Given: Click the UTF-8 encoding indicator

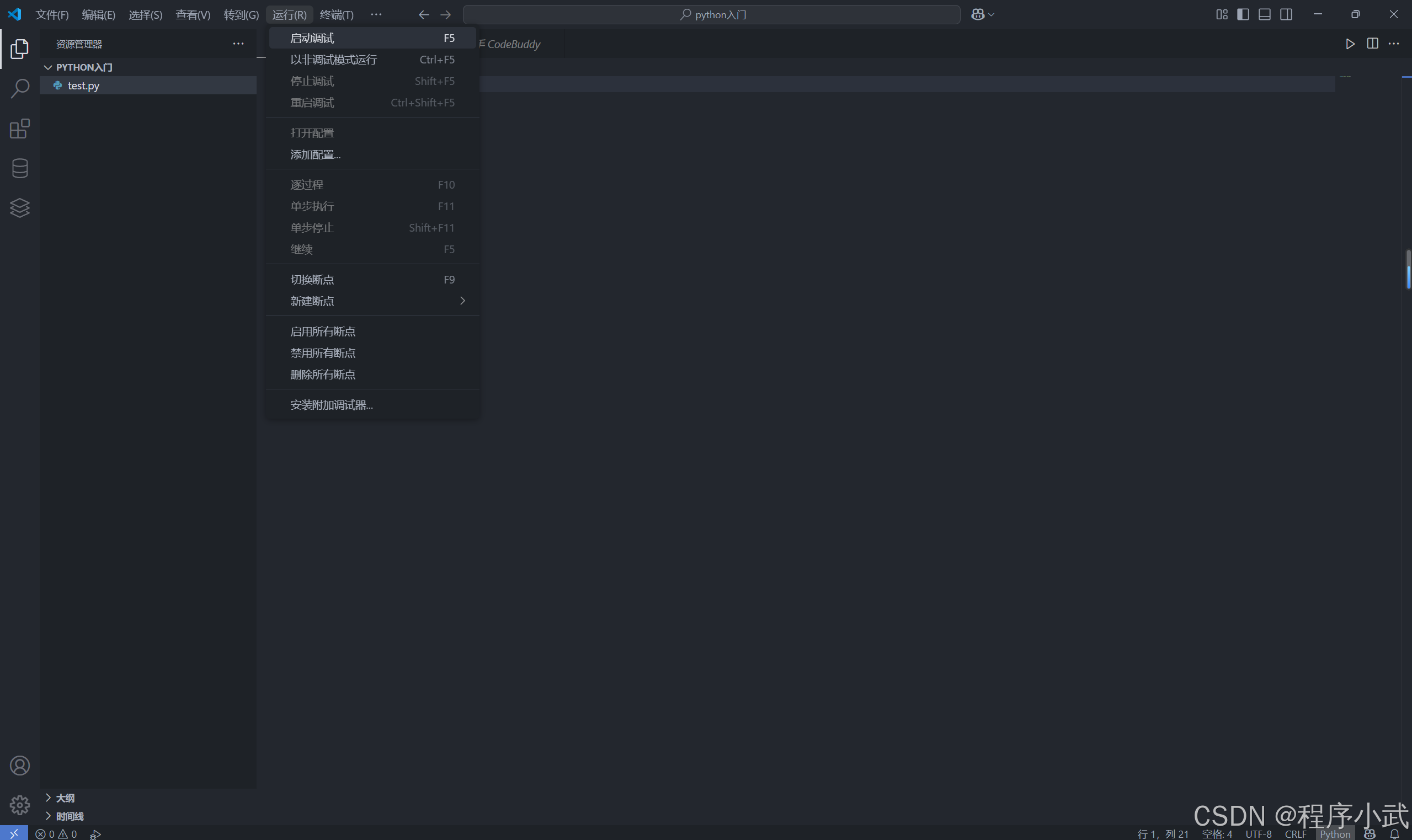Looking at the screenshot, I should point(1258,834).
